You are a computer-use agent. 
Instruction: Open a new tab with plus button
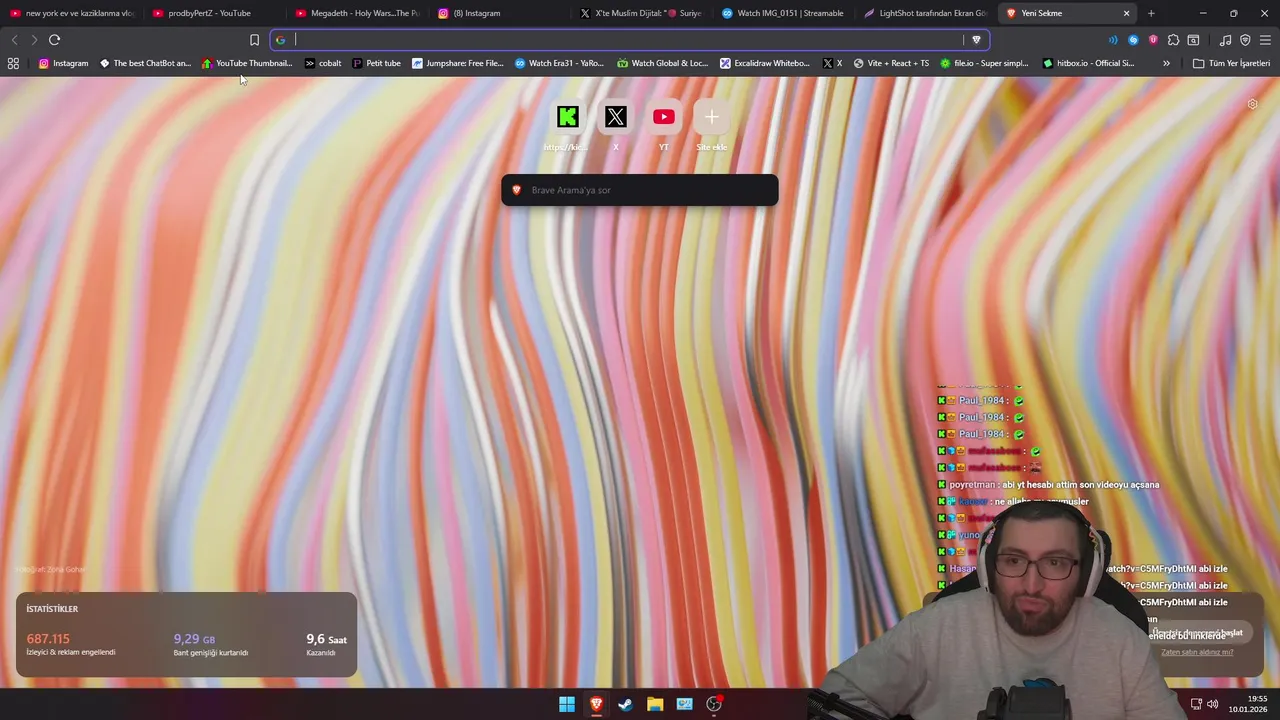[x=1151, y=13]
